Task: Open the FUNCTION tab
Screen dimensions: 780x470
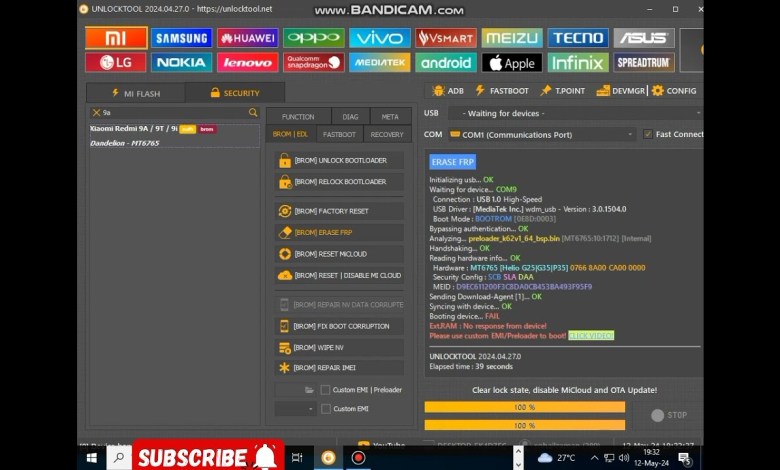Action: [298, 116]
